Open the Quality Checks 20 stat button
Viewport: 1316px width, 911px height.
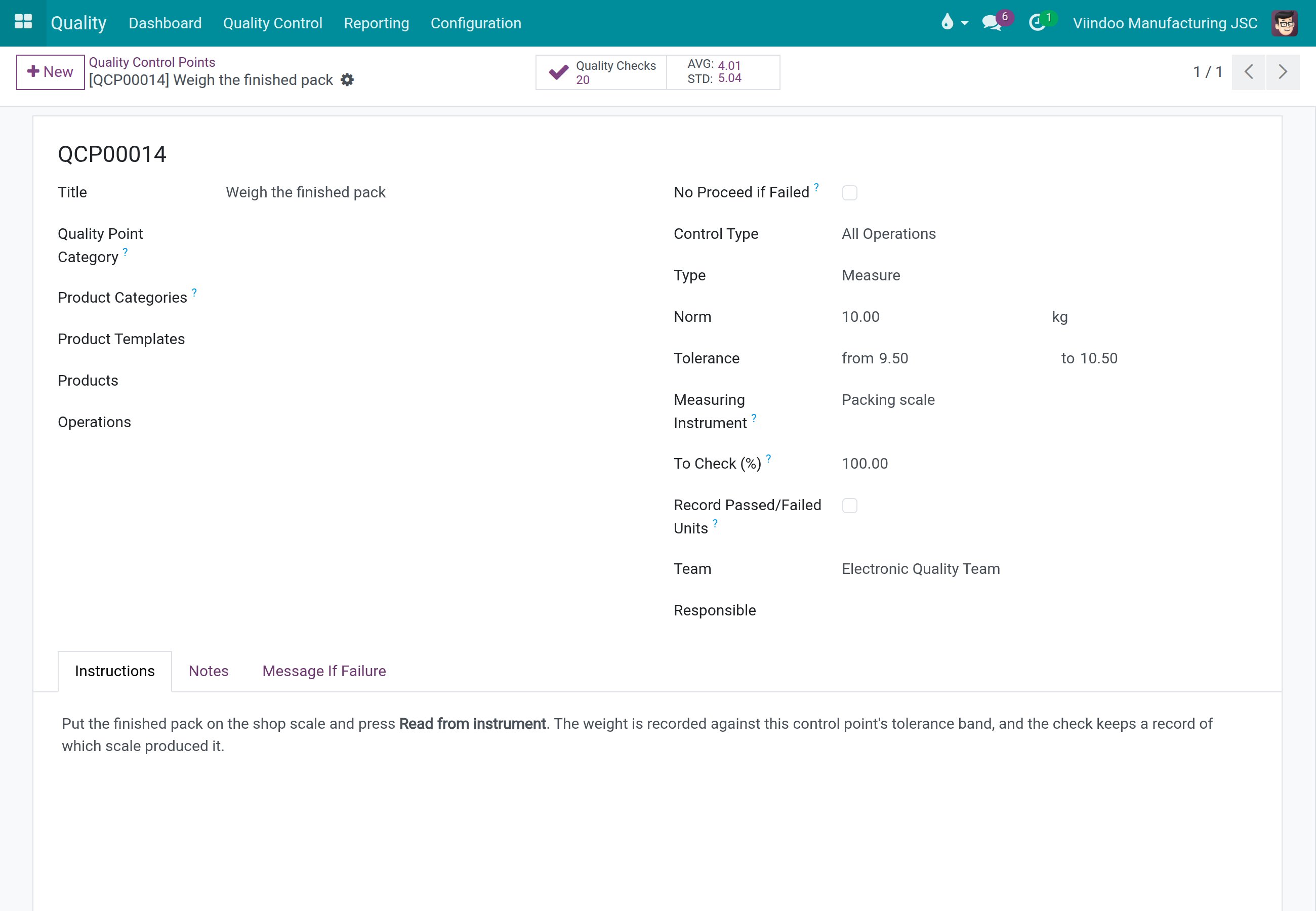pos(601,72)
